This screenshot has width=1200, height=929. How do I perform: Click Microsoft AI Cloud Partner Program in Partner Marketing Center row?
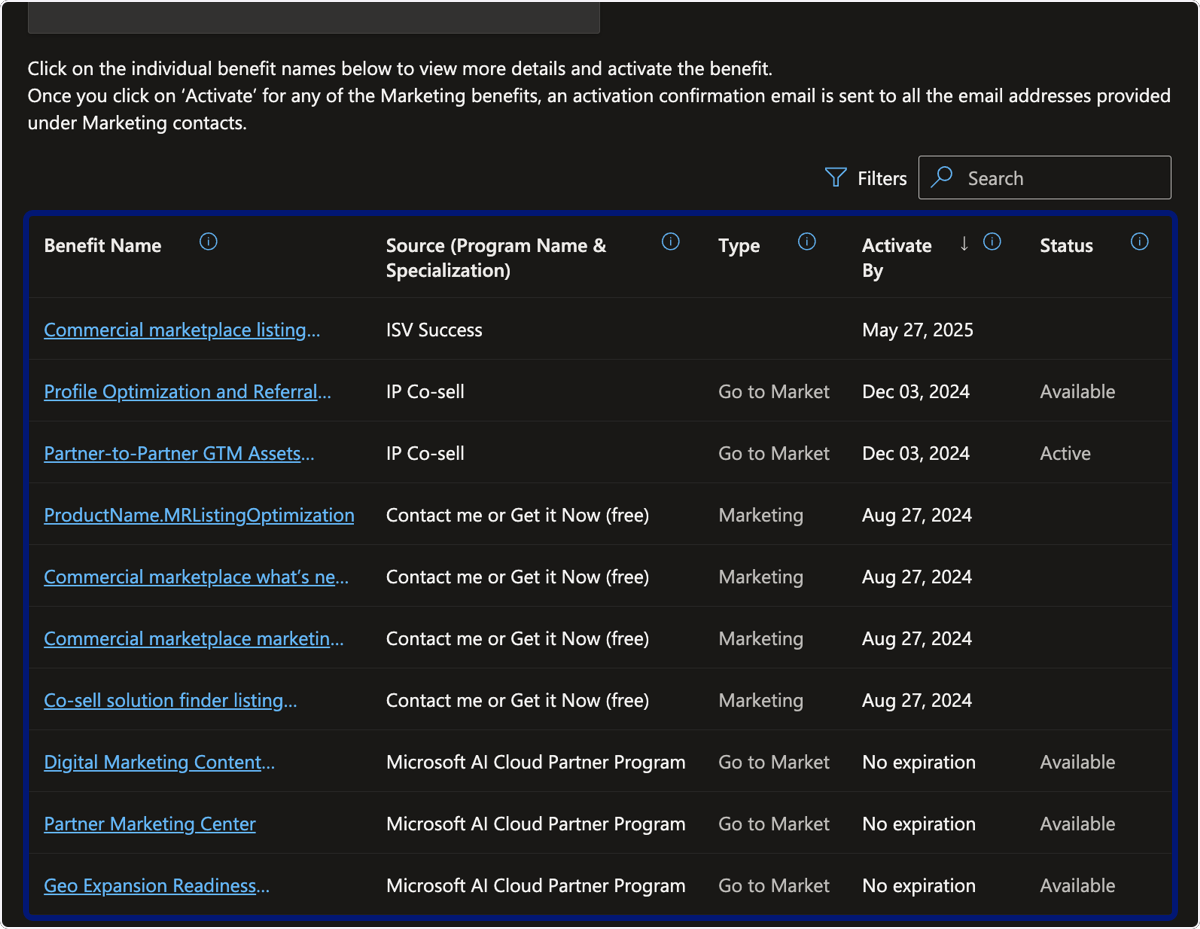(536, 824)
